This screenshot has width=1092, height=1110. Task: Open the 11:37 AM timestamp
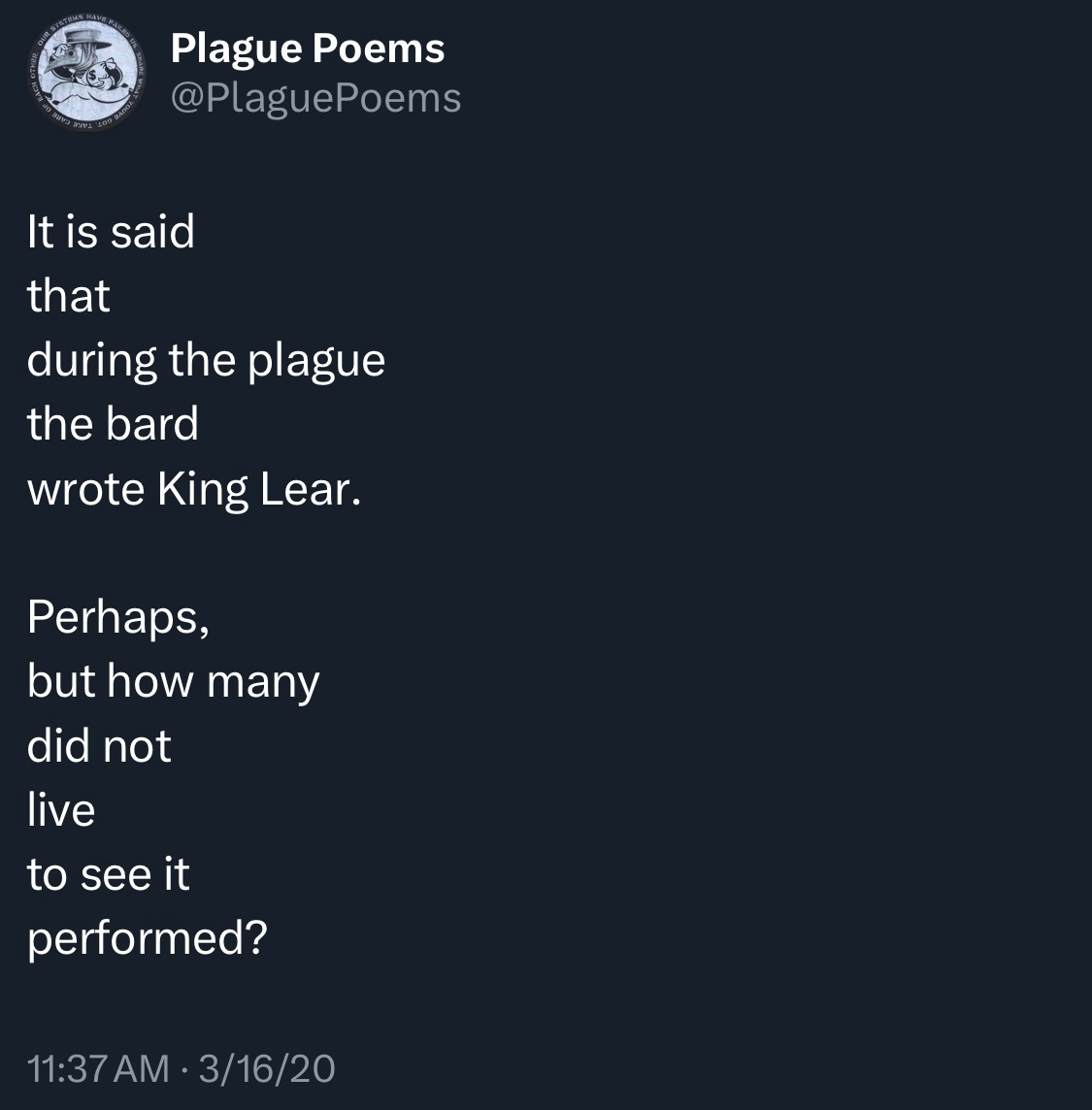tap(98, 1068)
